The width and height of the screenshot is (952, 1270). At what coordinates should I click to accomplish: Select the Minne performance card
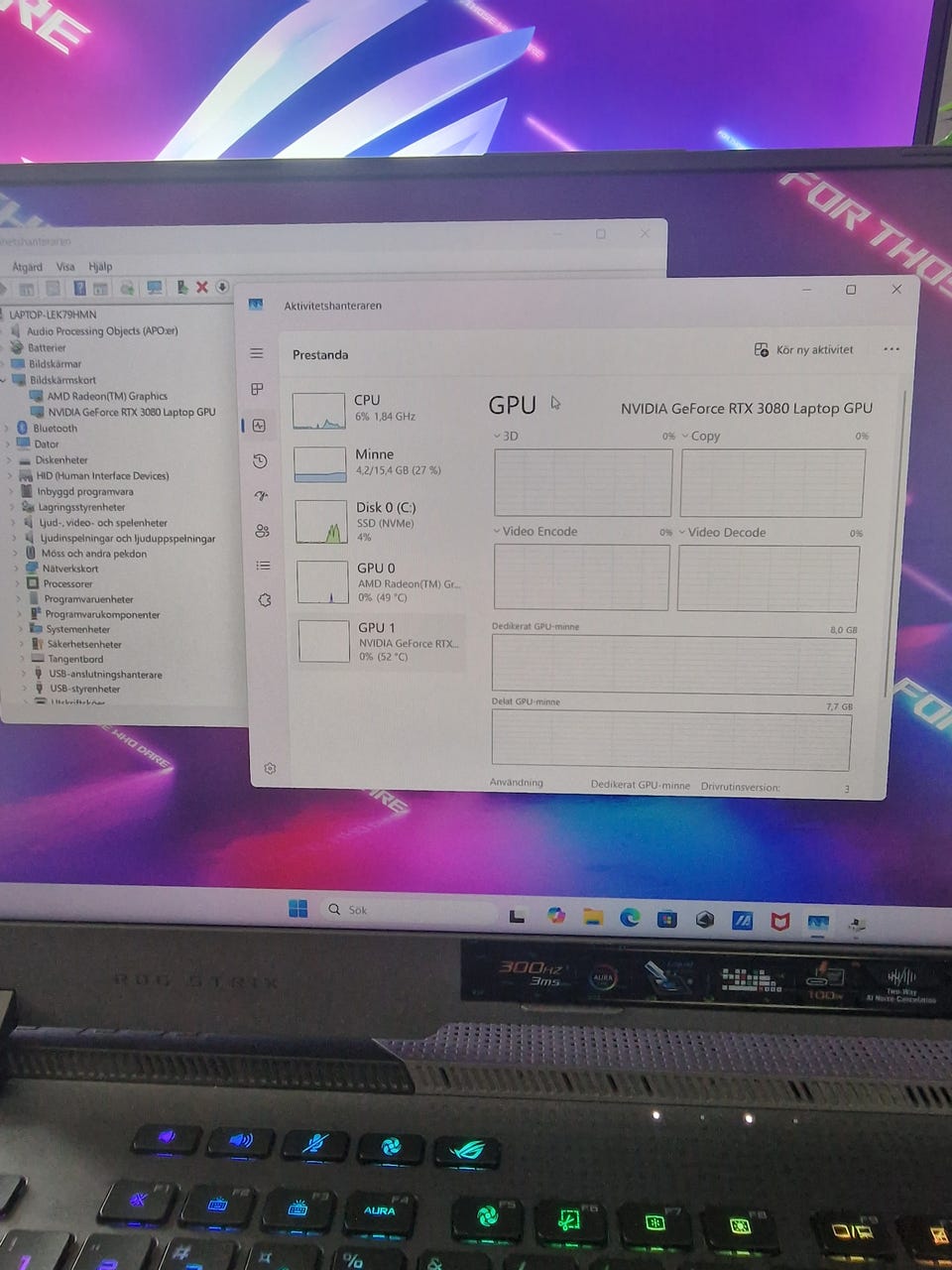click(379, 462)
